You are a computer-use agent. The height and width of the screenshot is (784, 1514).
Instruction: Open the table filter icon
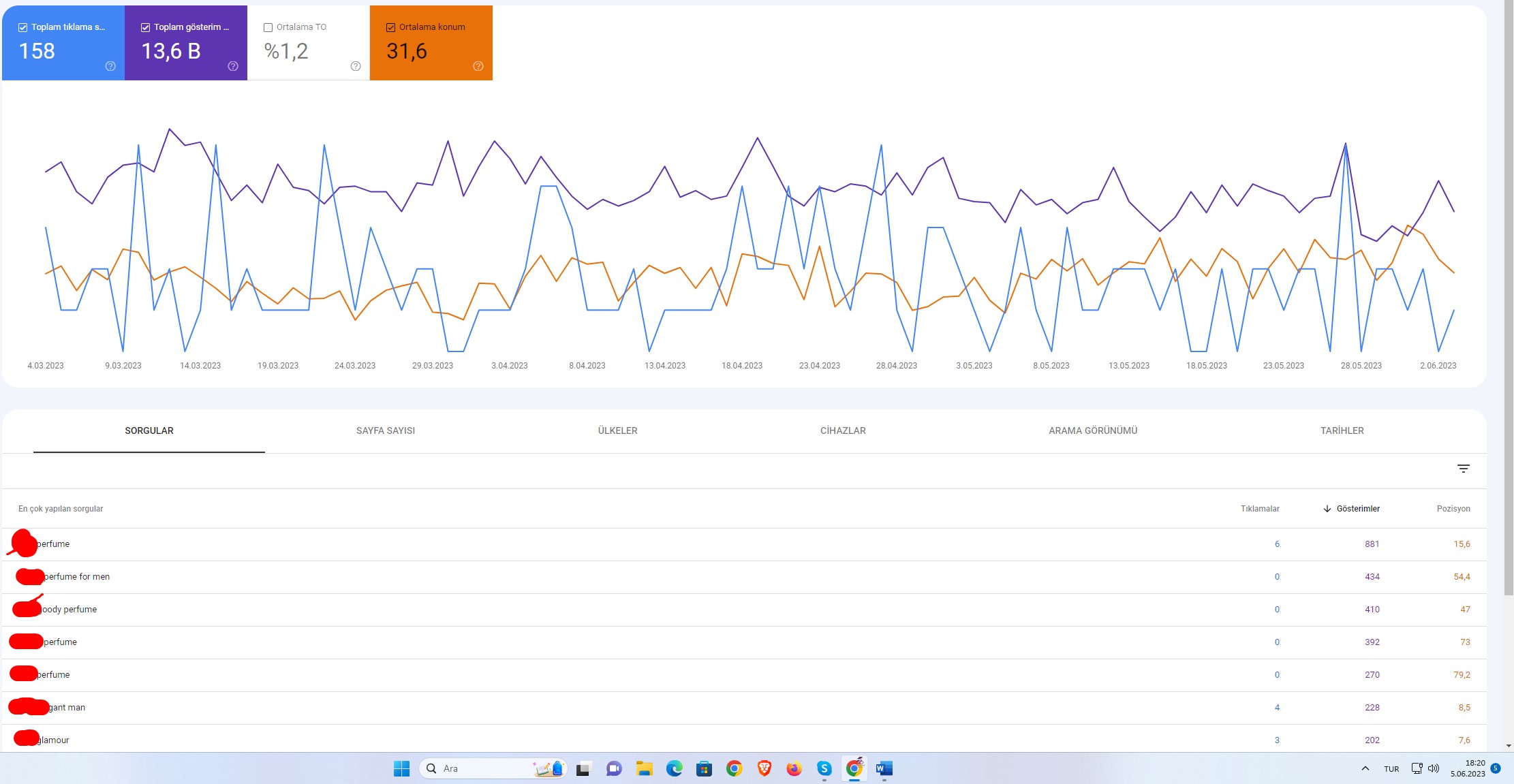click(1463, 469)
